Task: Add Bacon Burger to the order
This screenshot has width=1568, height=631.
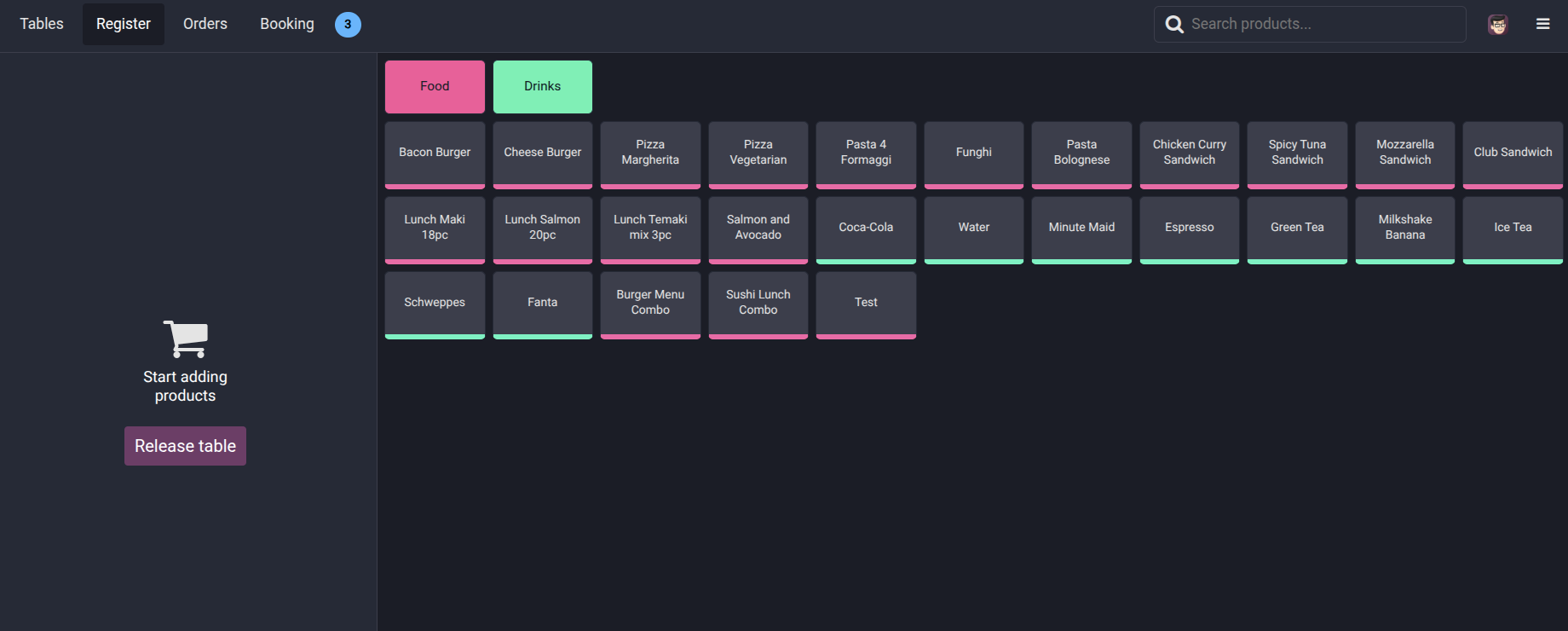Action: coord(435,154)
